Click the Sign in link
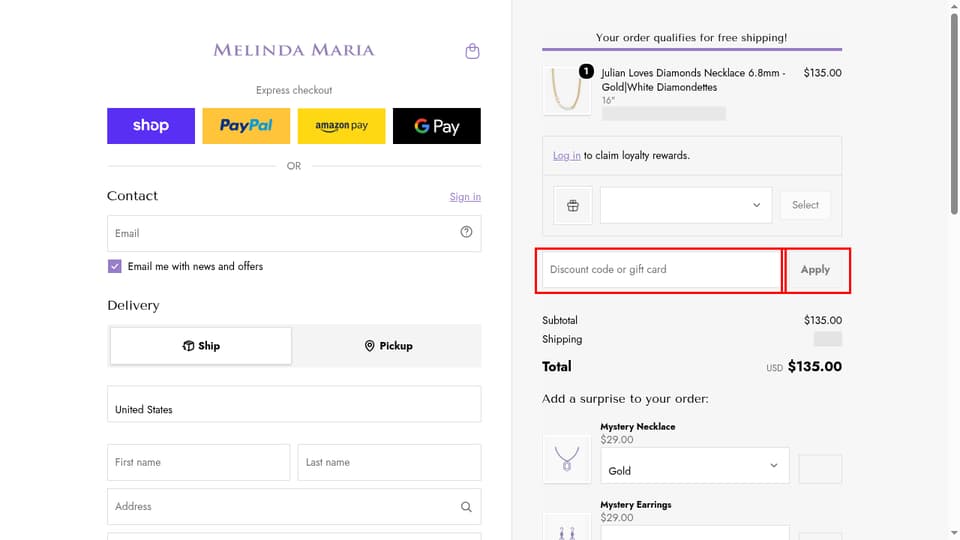 465,197
